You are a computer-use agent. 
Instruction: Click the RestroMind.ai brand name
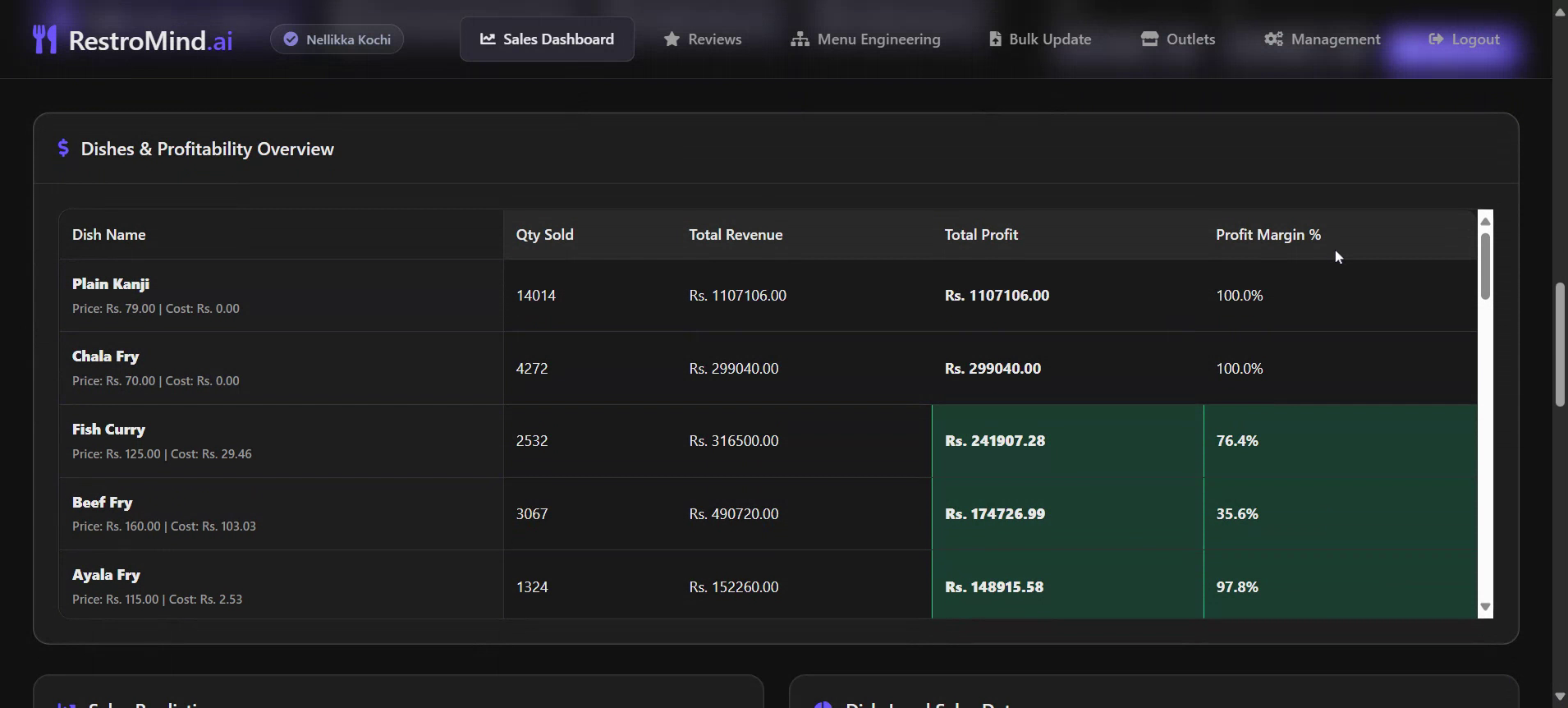tap(150, 40)
